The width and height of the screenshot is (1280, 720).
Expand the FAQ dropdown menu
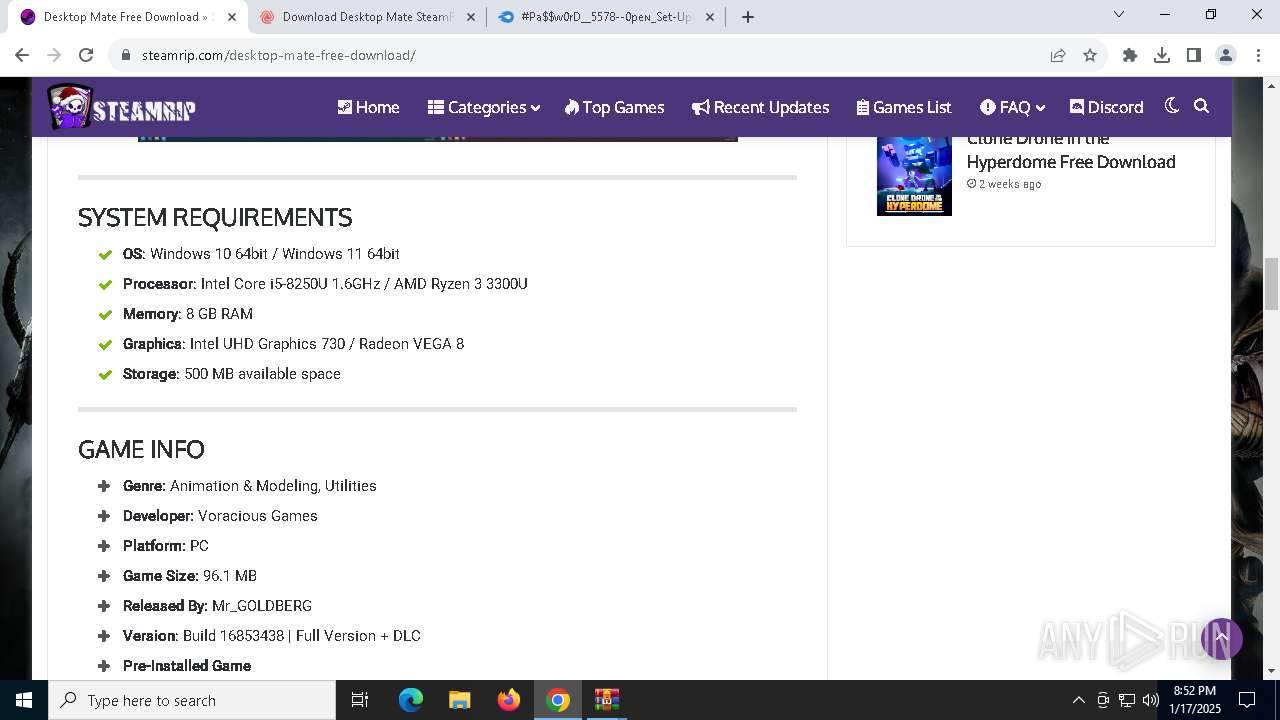(x=1012, y=107)
